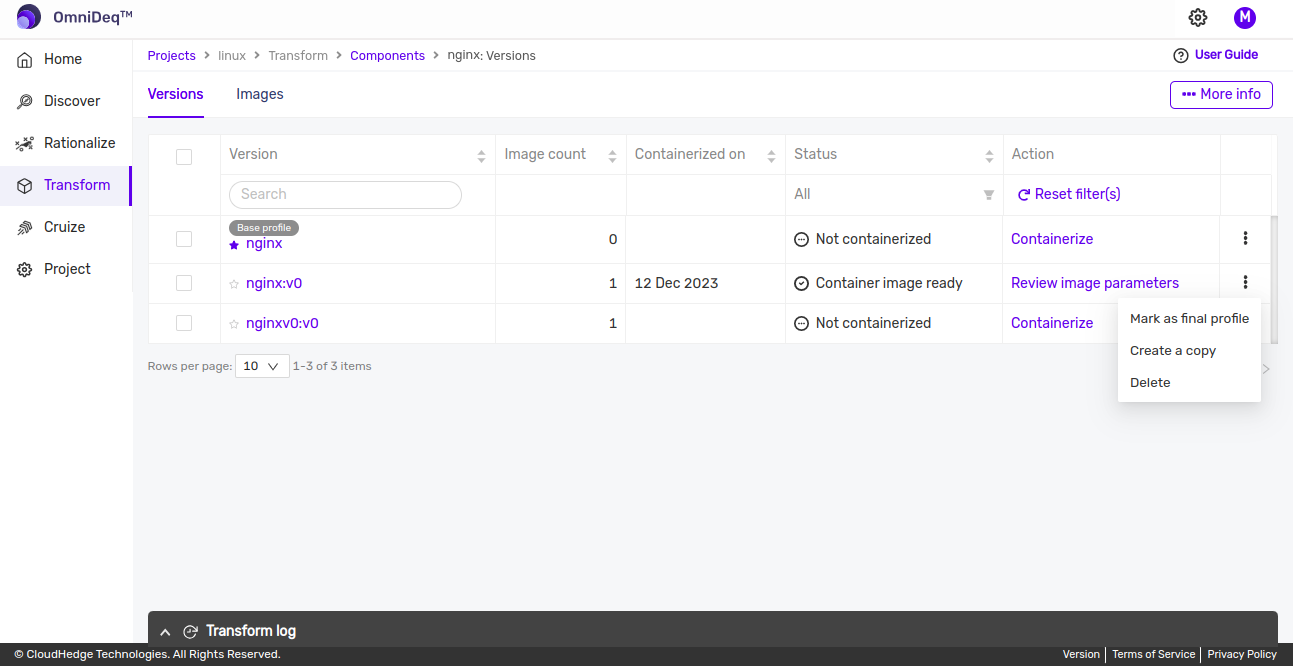Open Project in sidebar
The width and height of the screenshot is (1293, 666).
66,269
